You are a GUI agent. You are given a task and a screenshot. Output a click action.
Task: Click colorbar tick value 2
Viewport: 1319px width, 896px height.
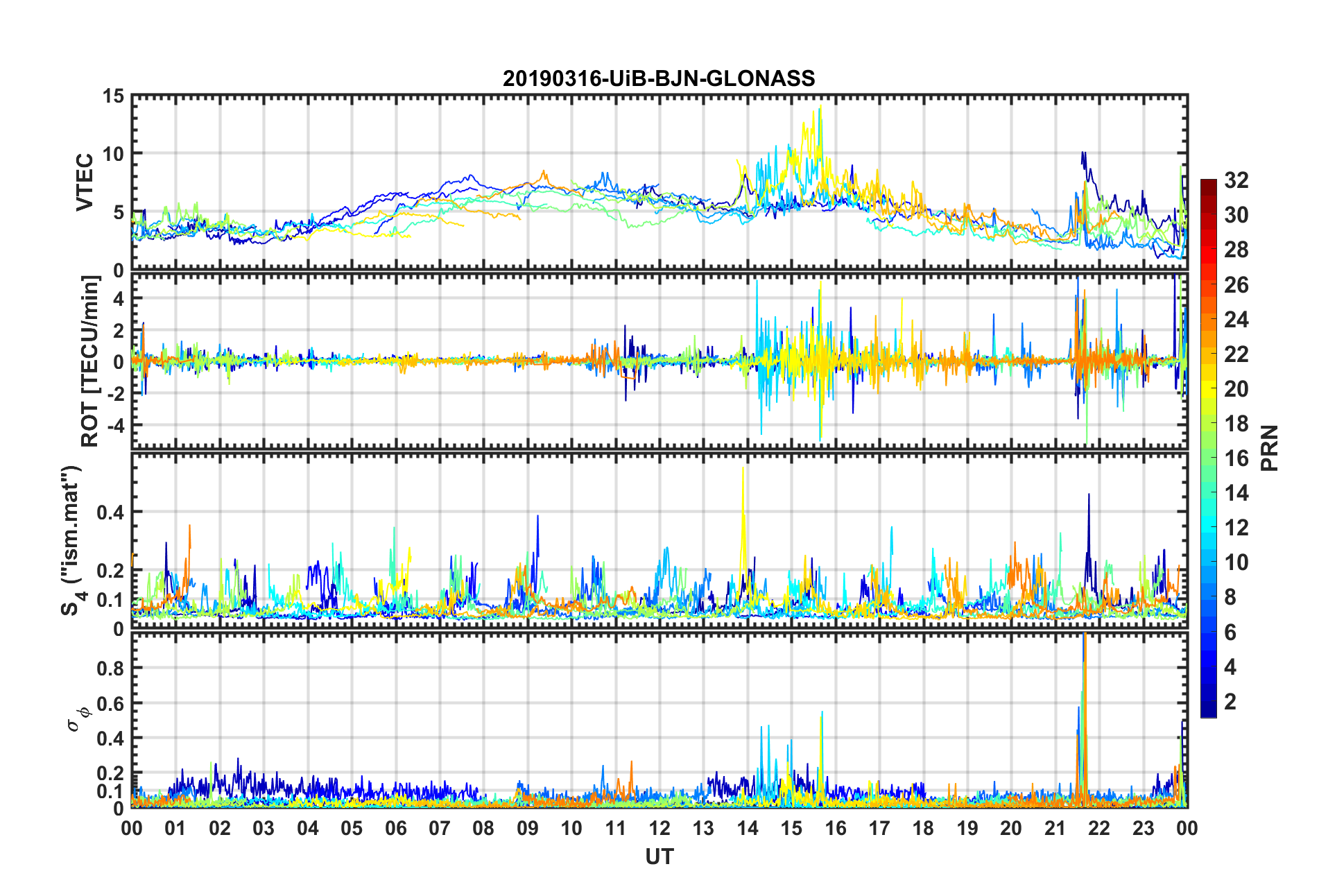1230,701
